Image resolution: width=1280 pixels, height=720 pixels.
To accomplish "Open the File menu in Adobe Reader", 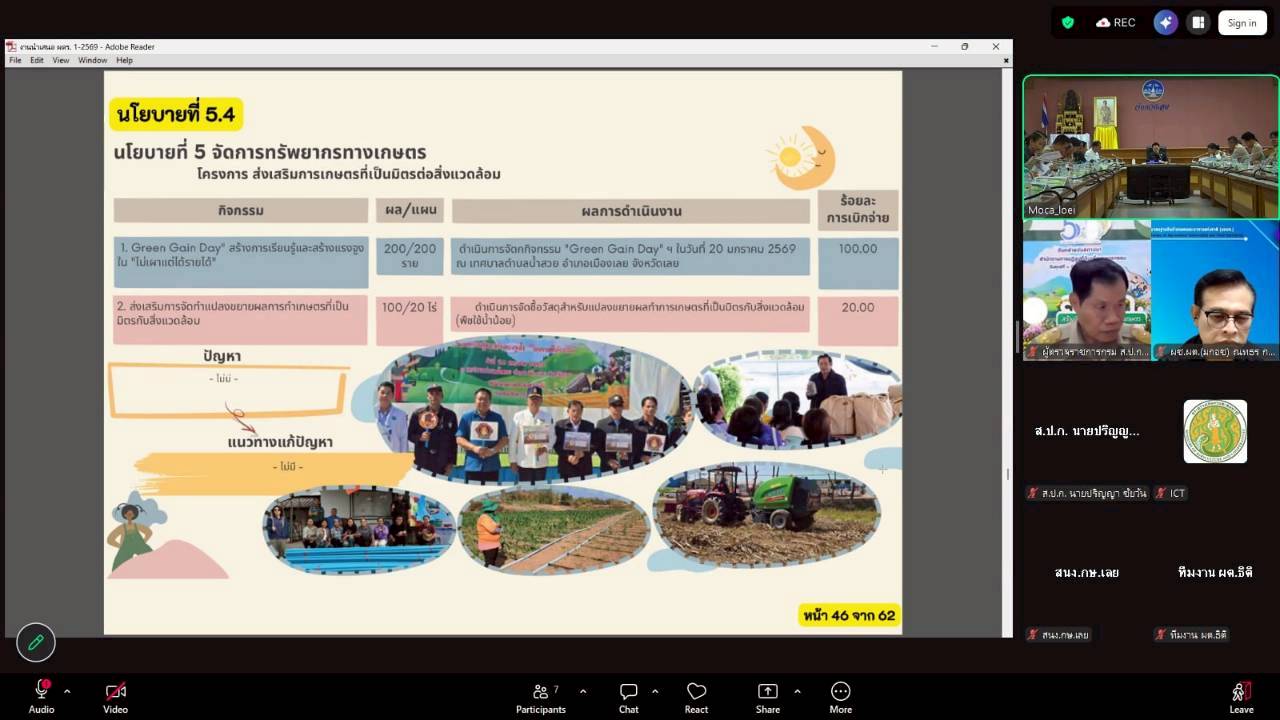I will pos(15,60).
